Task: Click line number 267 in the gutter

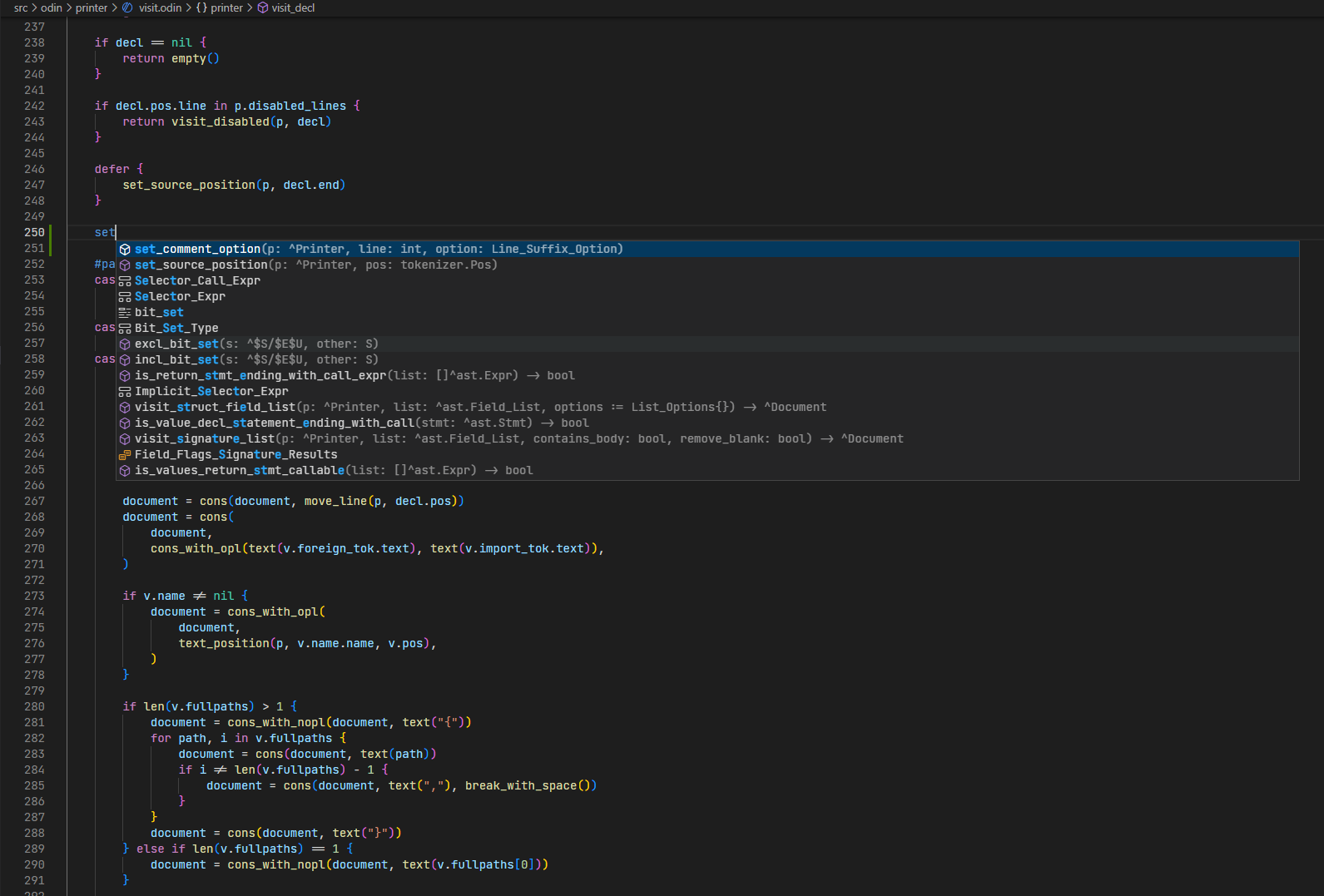Action: point(34,502)
